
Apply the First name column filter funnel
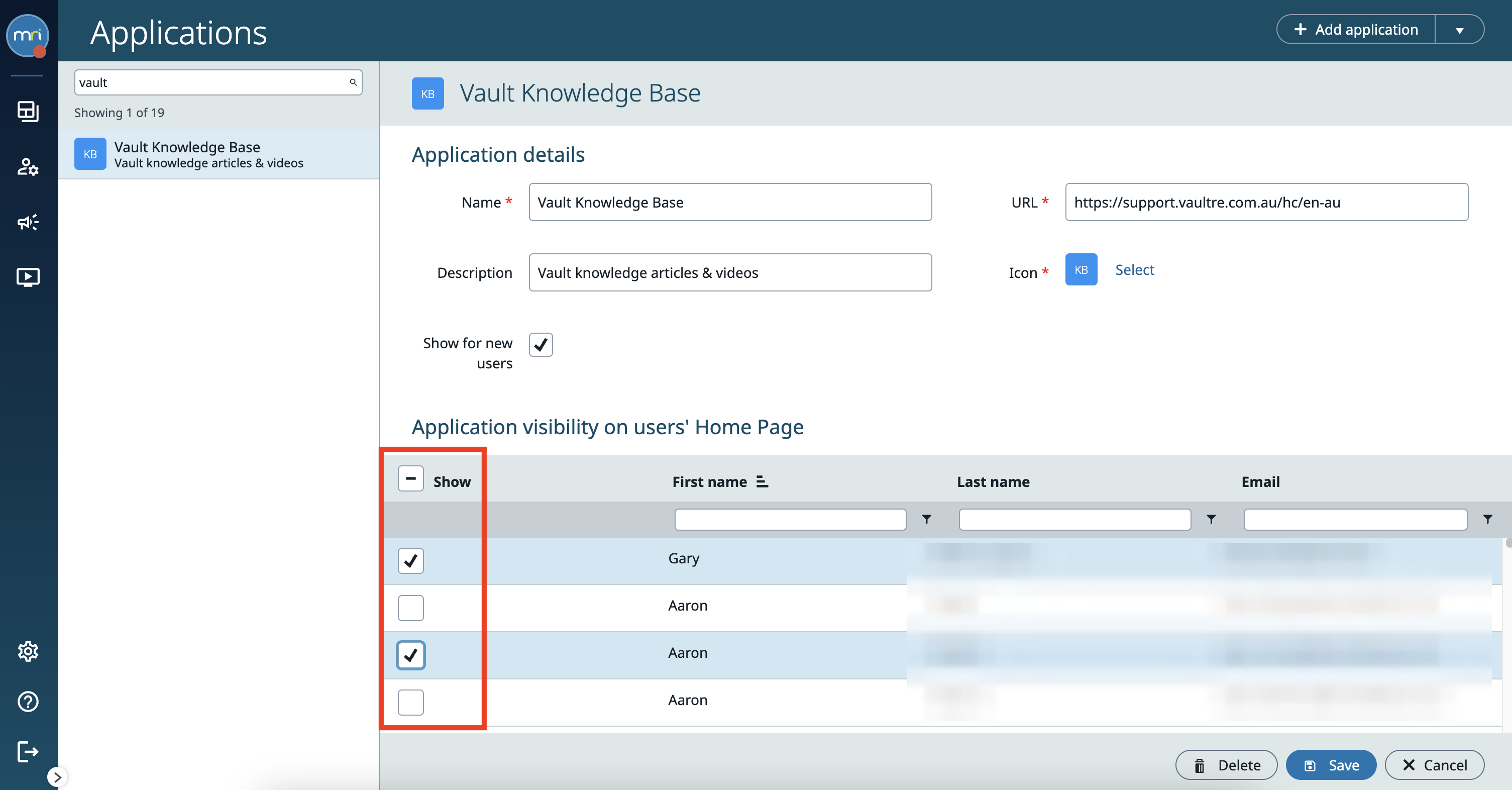click(926, 520)
